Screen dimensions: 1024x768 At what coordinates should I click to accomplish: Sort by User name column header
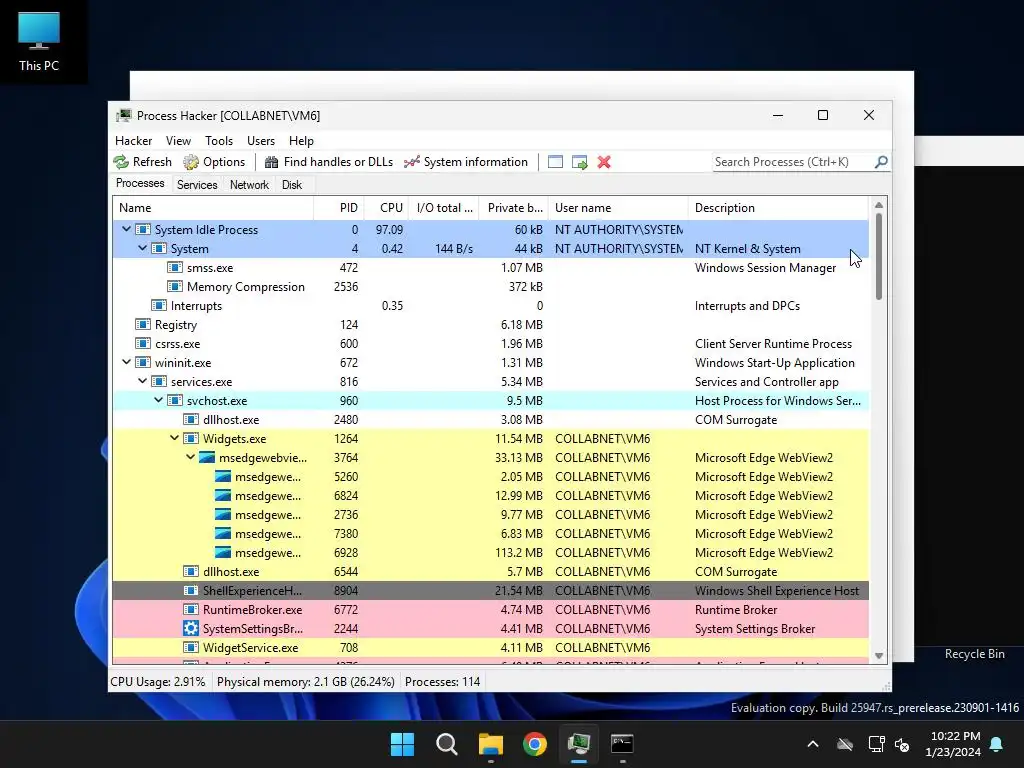(x=618, y=208)
